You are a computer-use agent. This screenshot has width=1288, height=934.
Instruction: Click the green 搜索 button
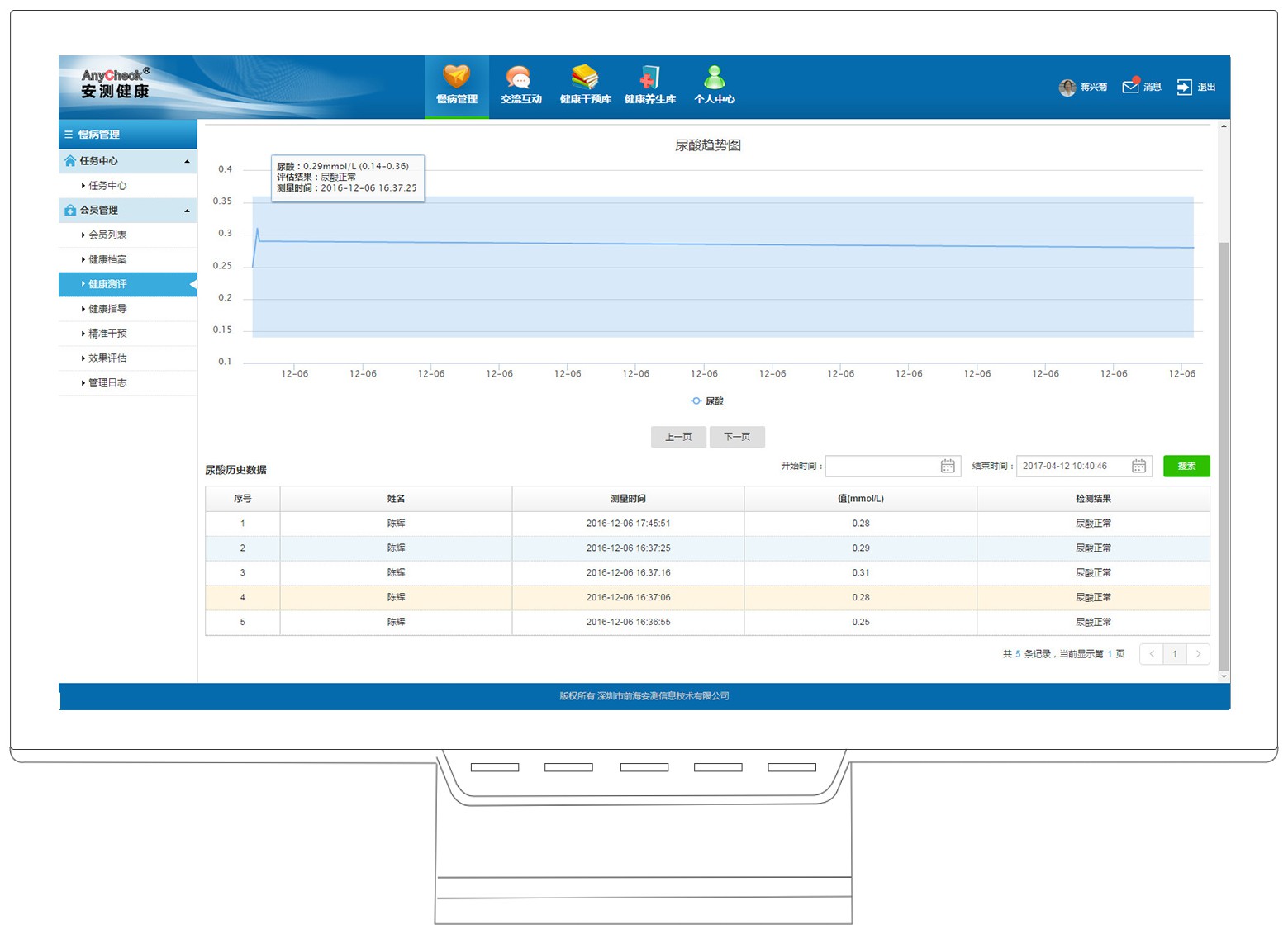click(1186, 467)
